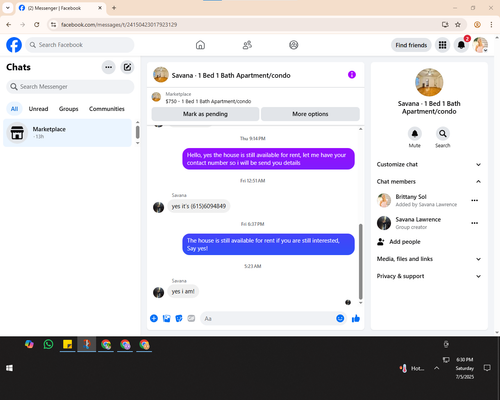Focus the Search Facebook field
The width and height of the screenshot is (500, 400).
[x=80, y=45]
